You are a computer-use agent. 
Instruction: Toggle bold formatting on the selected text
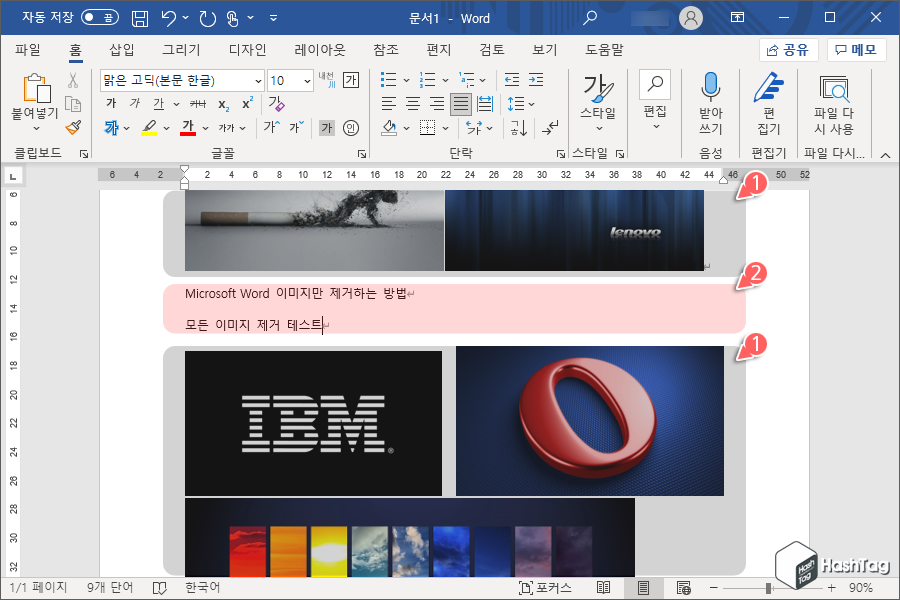[x=110, y=103]
